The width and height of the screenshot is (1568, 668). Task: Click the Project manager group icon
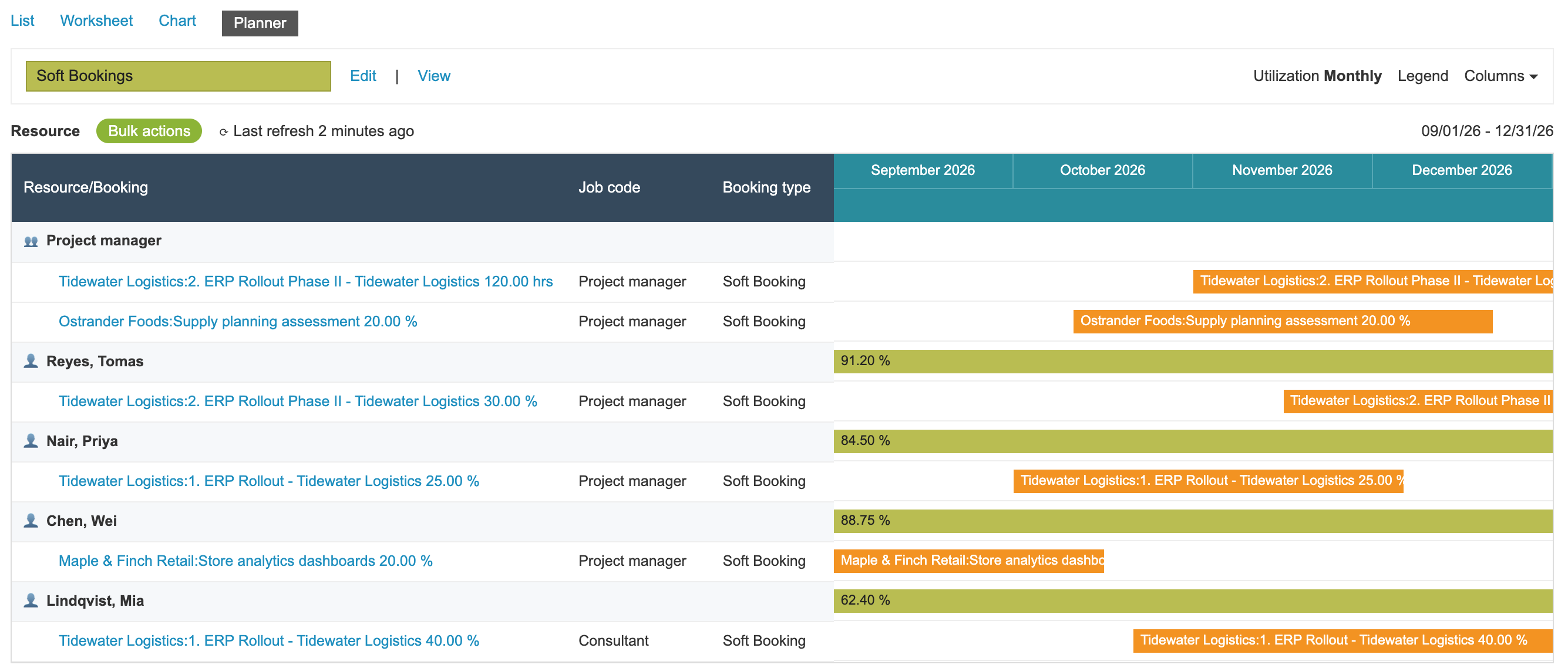pos(31,241)
